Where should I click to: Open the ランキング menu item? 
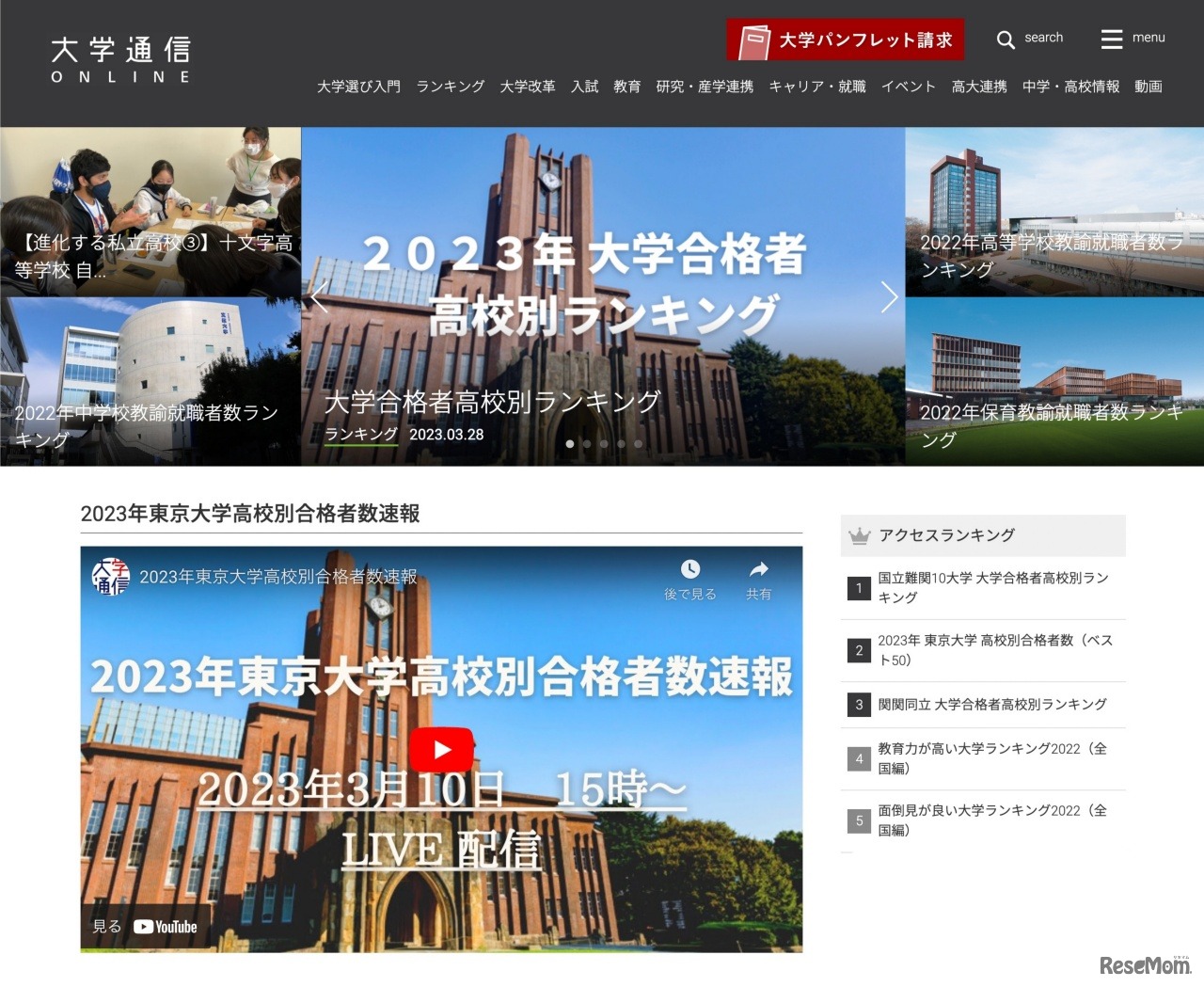[450, 86]
